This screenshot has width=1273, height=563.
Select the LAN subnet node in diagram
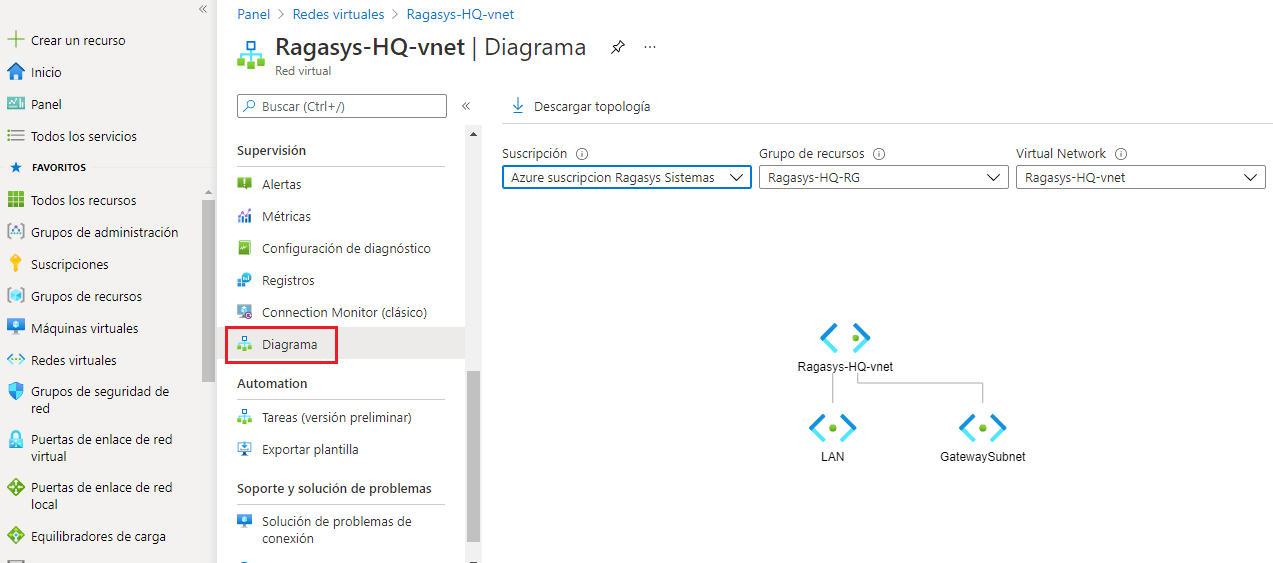tap(833, 438)
